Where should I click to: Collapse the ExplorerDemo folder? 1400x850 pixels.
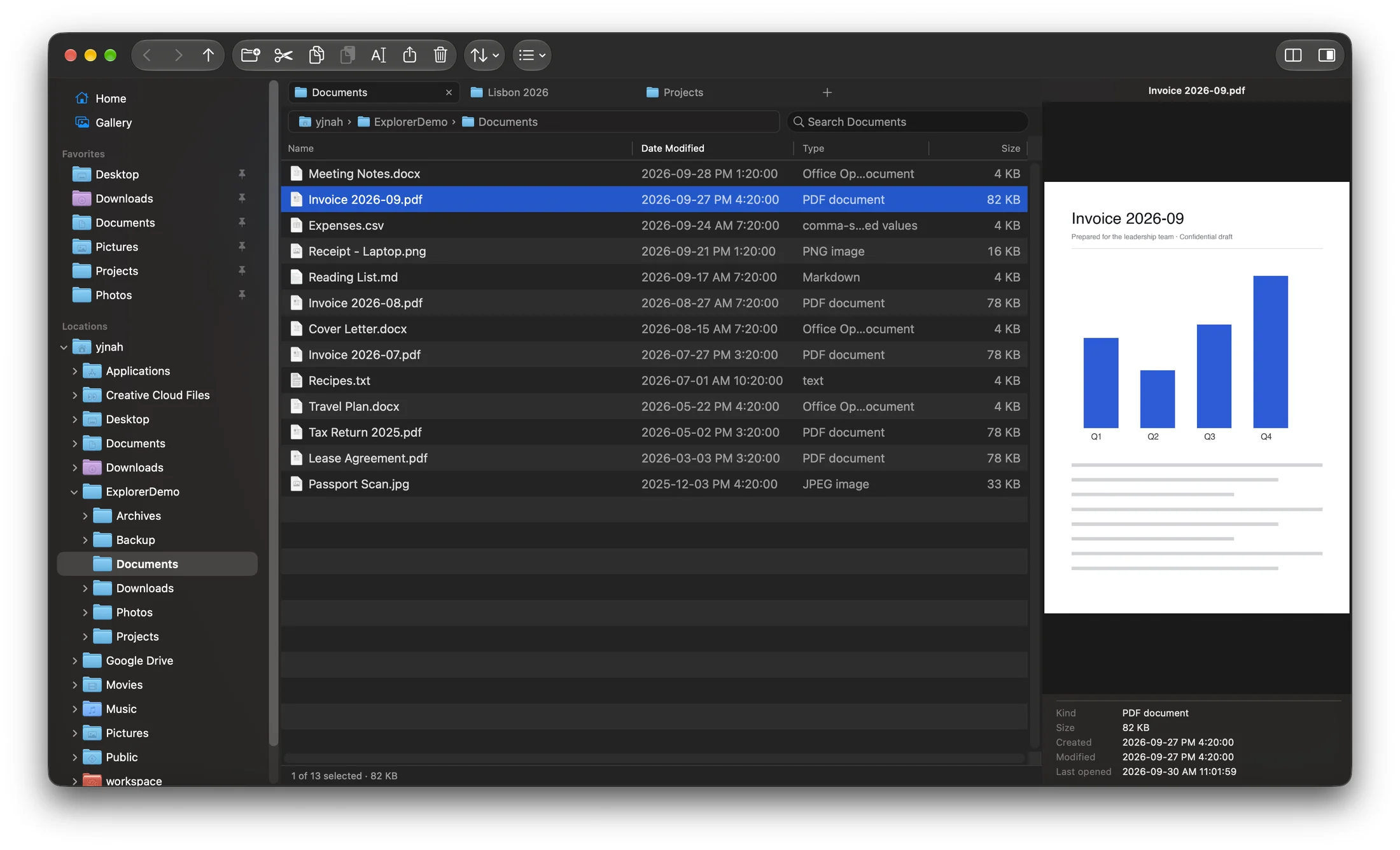tap(74, 492)
